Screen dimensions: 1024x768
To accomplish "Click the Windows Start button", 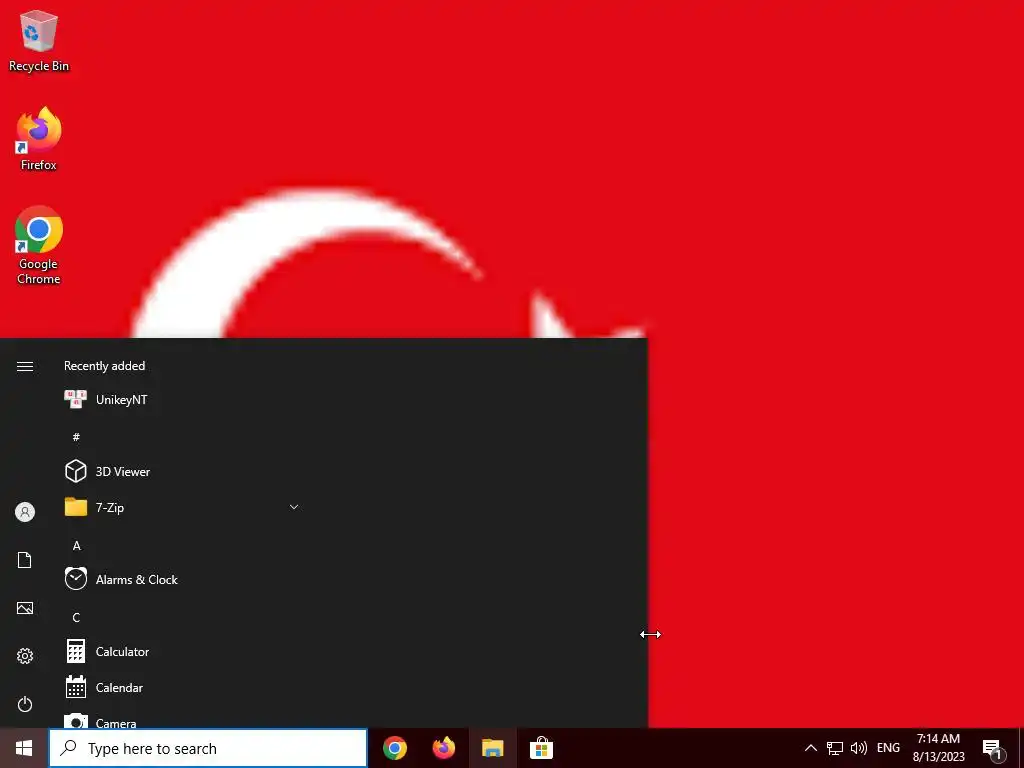I will click(x=24, y=748).
